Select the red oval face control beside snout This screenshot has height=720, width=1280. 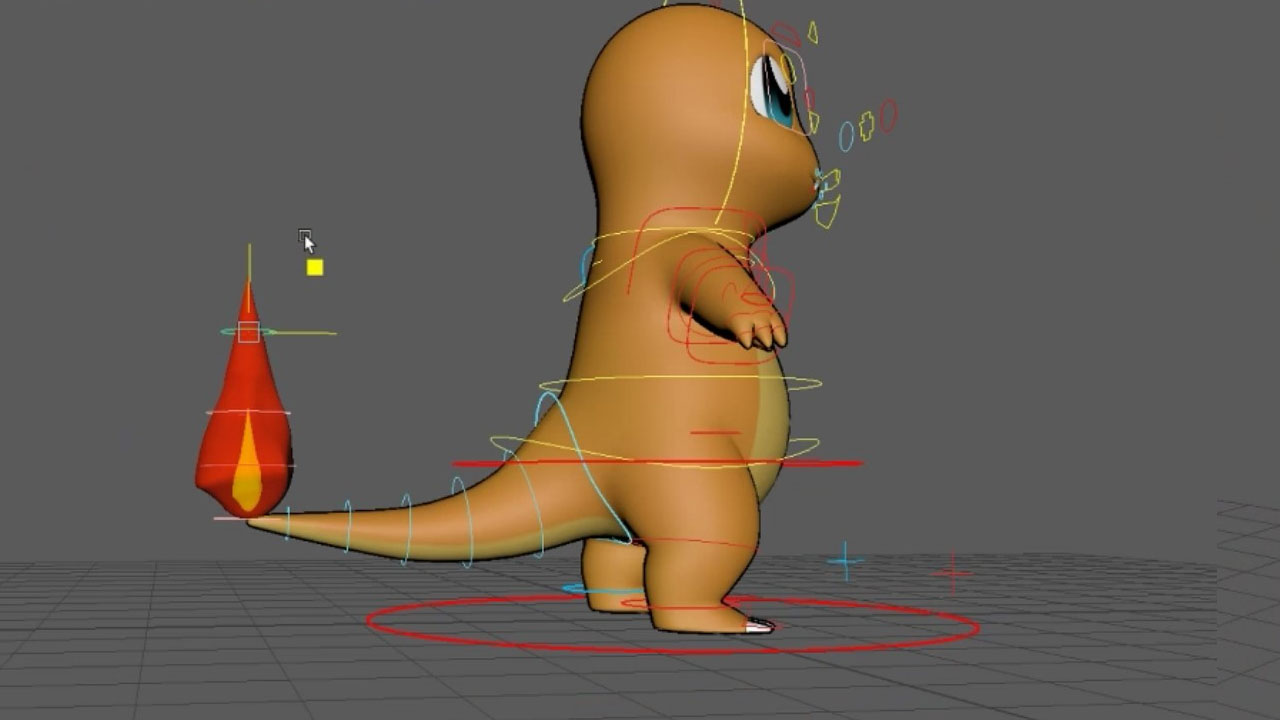tap(888, 115)
